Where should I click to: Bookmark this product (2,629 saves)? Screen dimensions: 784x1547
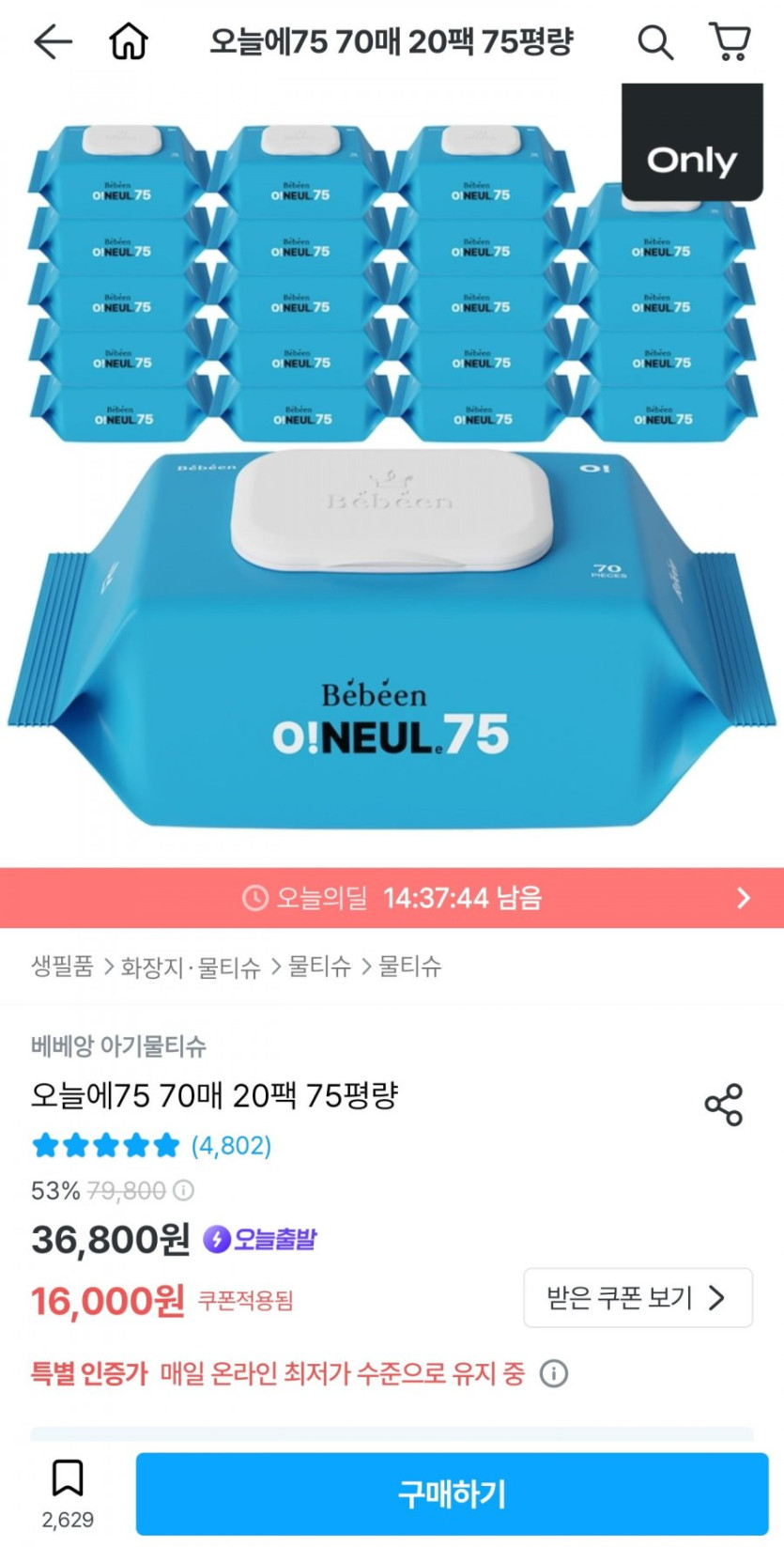coord(68,1477)
